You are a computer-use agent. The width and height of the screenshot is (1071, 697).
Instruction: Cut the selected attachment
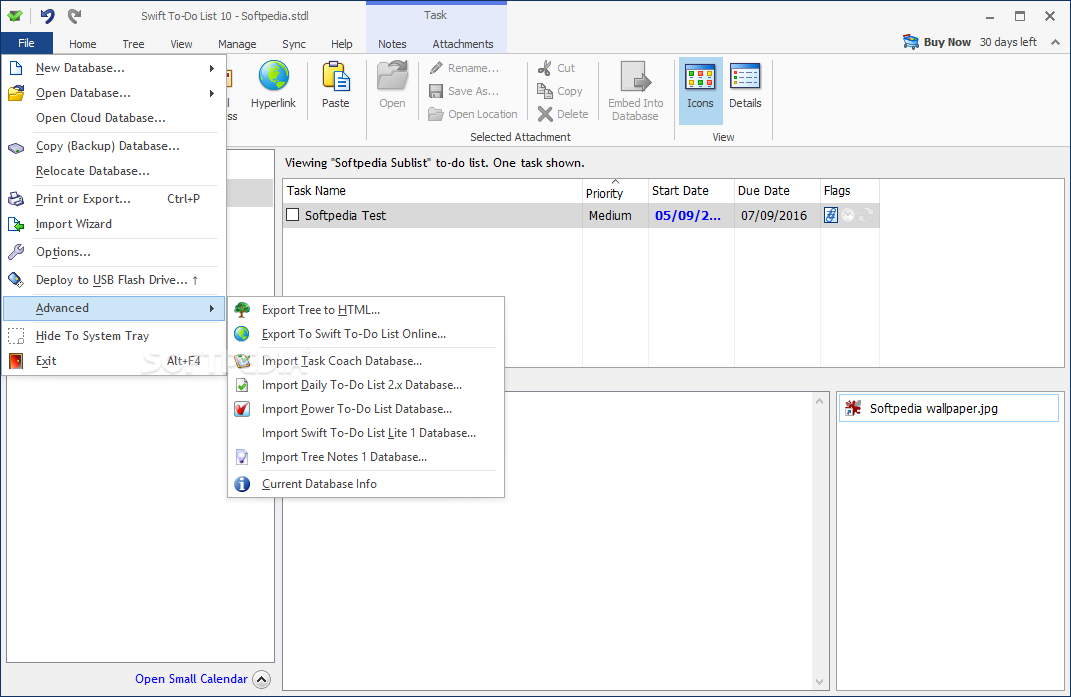pos(556,68)
